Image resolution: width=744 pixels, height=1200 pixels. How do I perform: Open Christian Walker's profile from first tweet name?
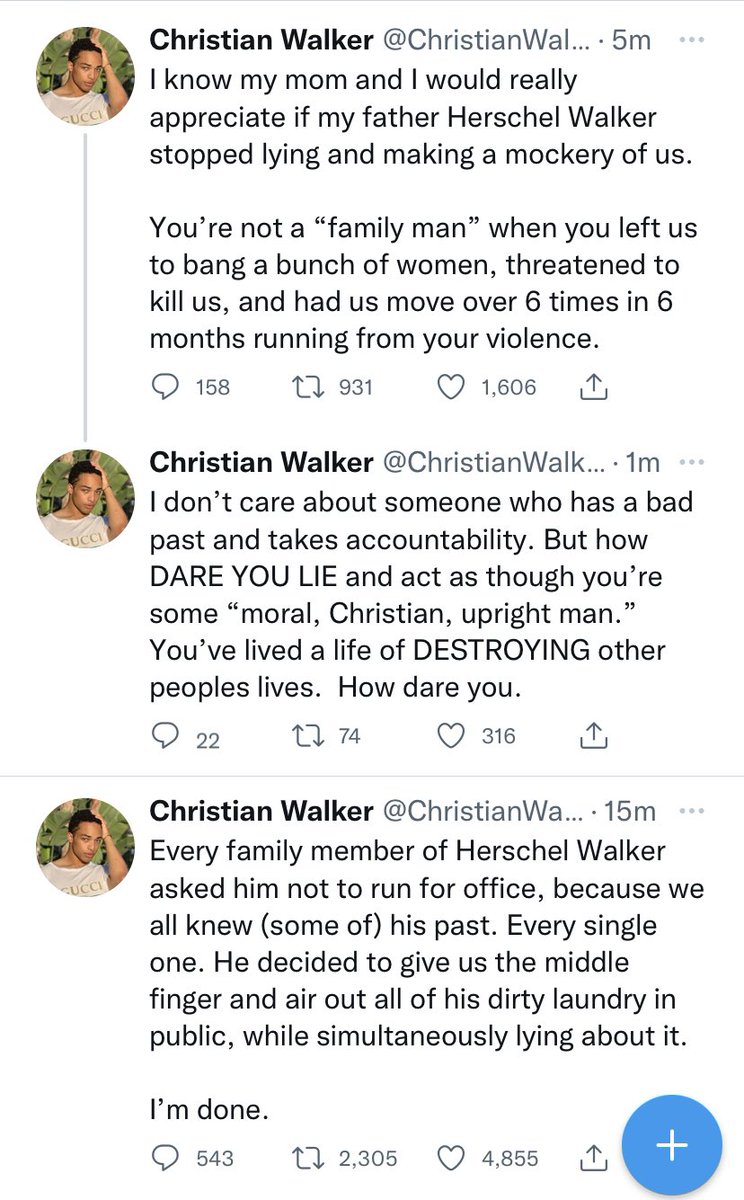261,40
